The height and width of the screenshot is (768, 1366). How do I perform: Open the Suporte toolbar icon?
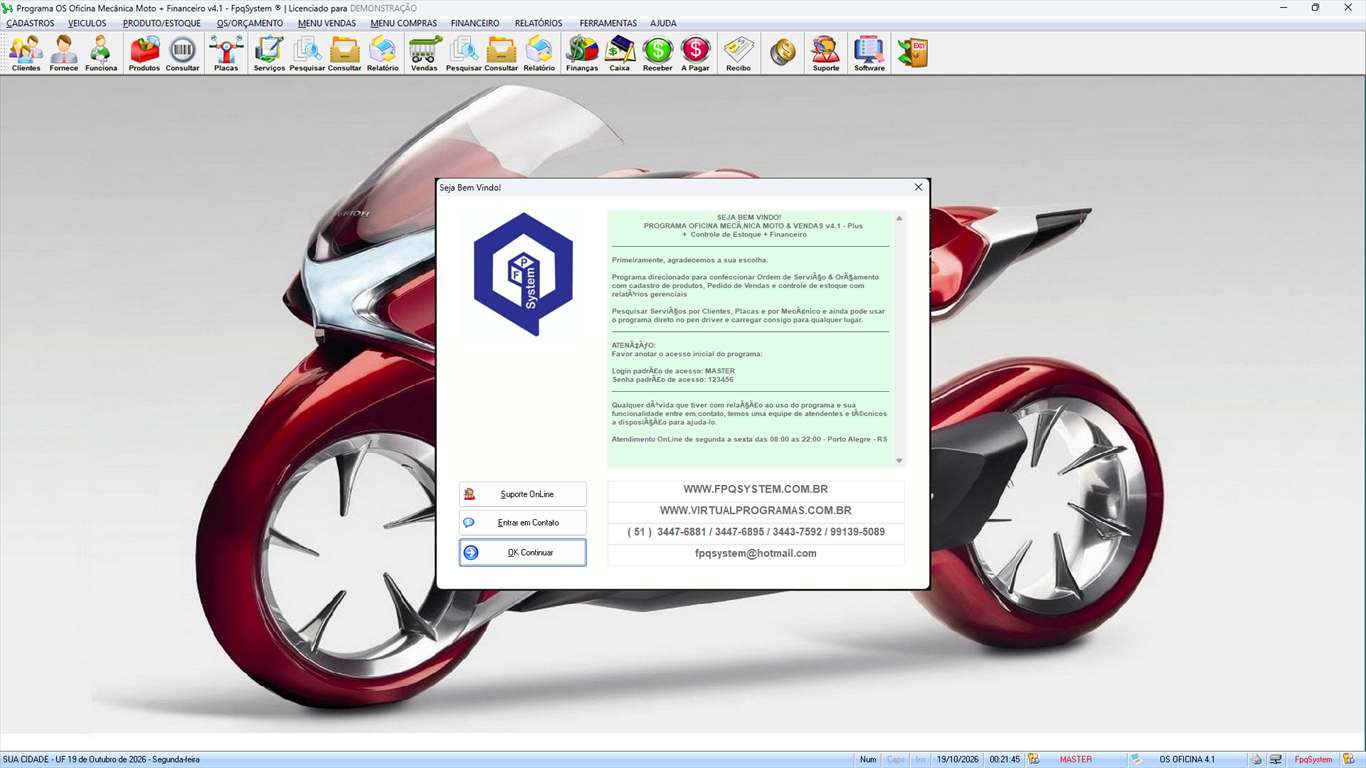pyautogui.click(x=826, y=54)
